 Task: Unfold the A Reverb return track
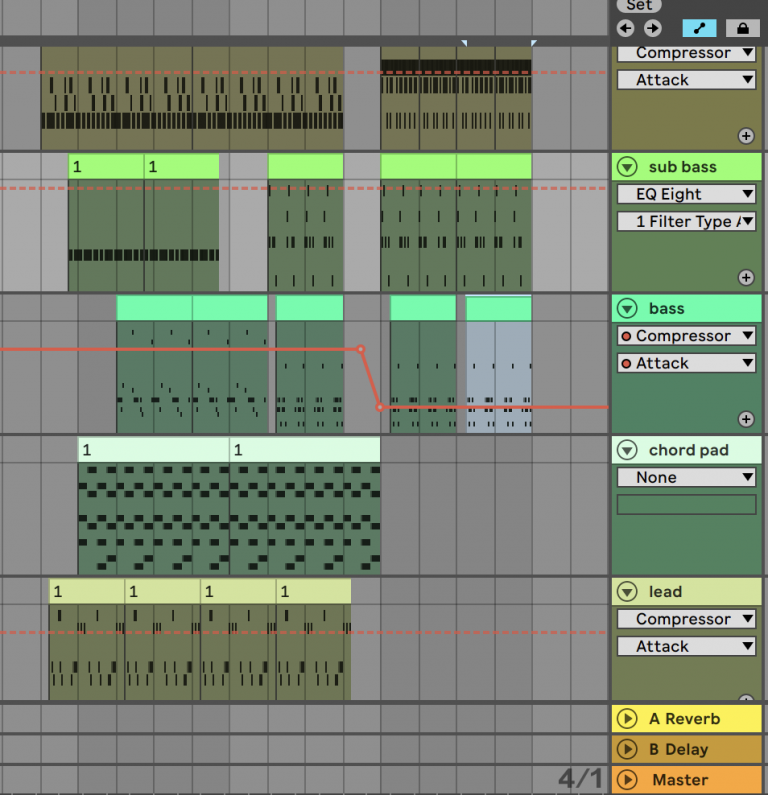pyautogui.click(x=627, y=718)
